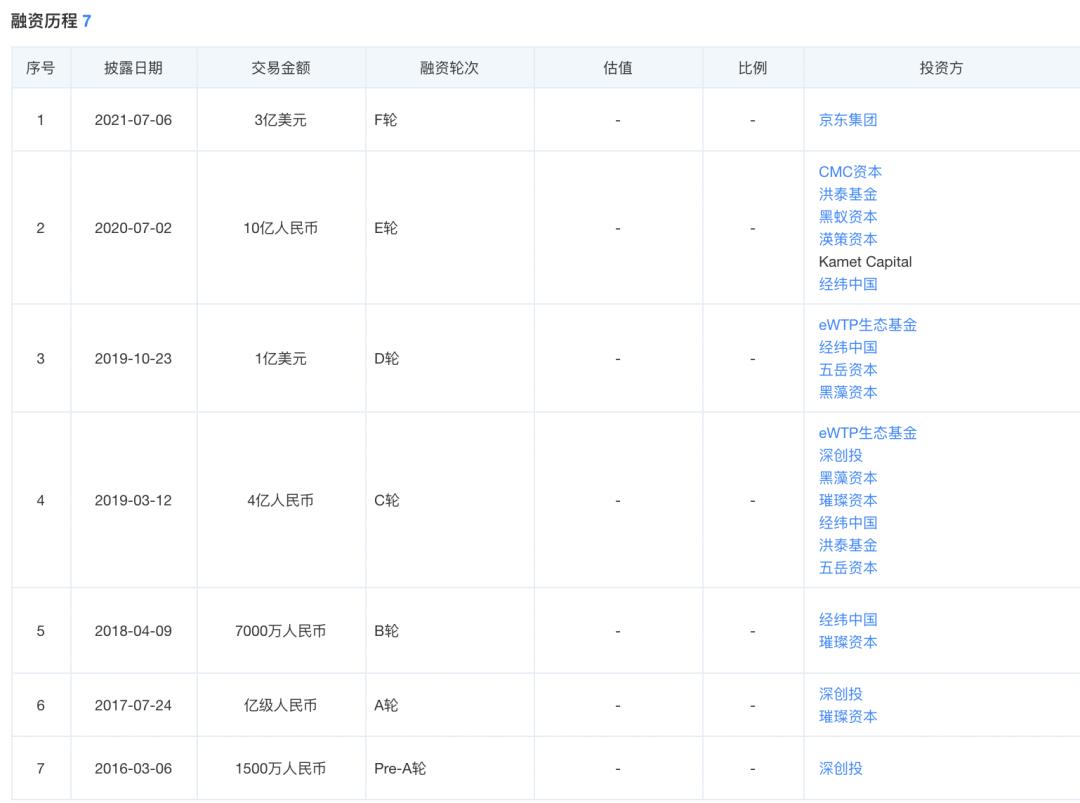Click 经纬中国 in the C轮 row
This screenshot has height=803, width=1080.
[x=847, y=523]
